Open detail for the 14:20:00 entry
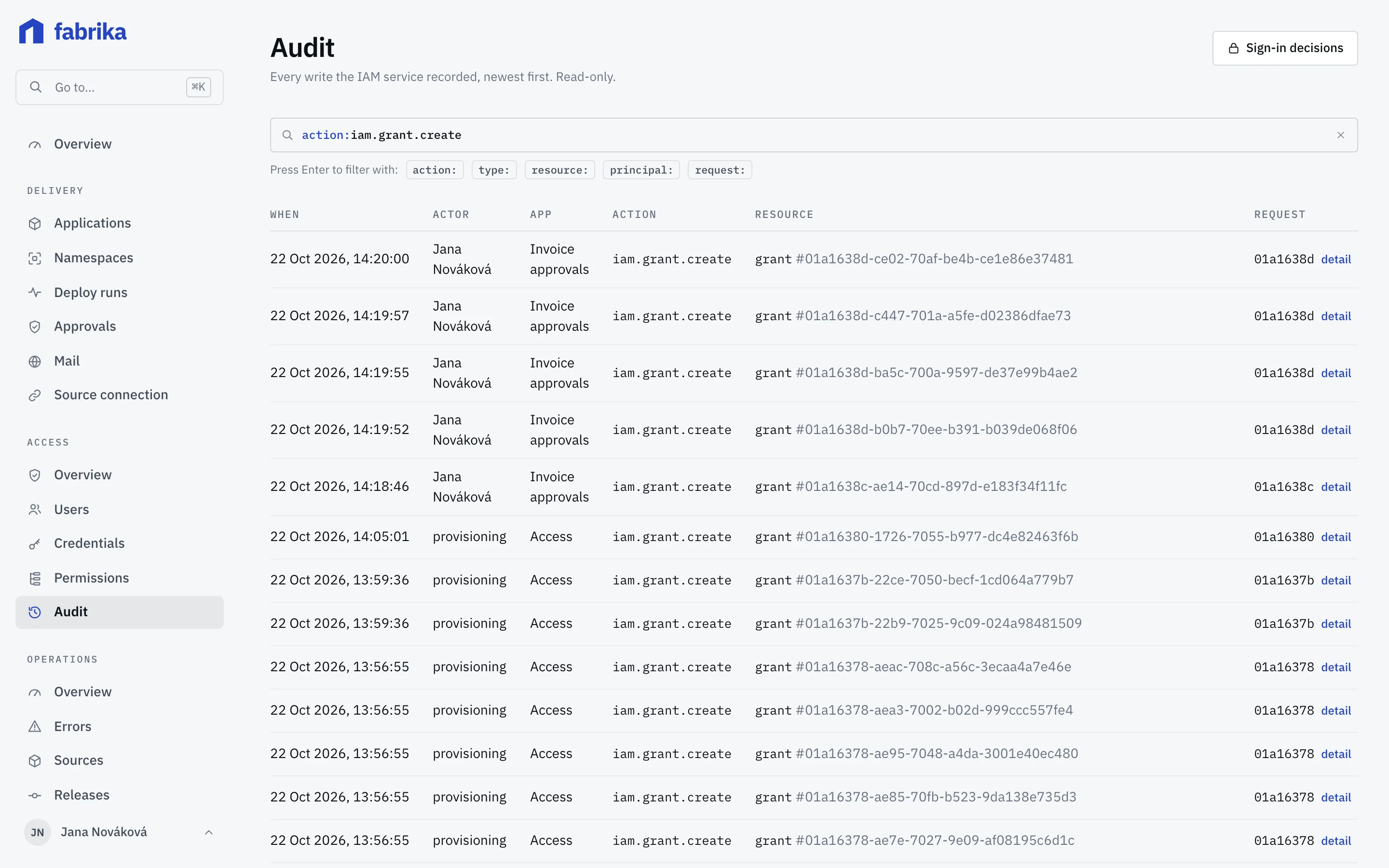This screenshot has height=868, width=1389. pyautogui.click(x=1335, y=259)
